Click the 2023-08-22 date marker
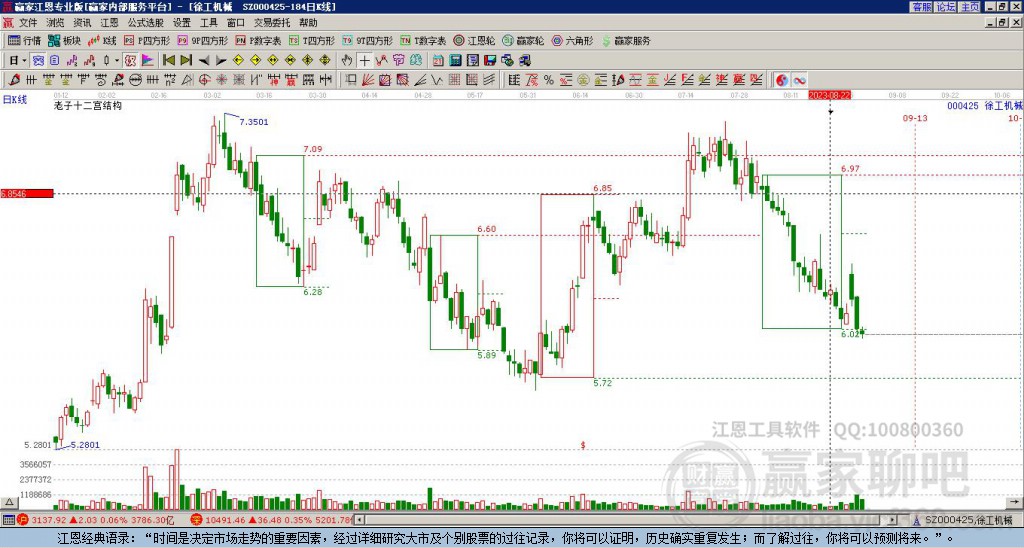Viewport: 1024px width, 548px height. [829, 95]
